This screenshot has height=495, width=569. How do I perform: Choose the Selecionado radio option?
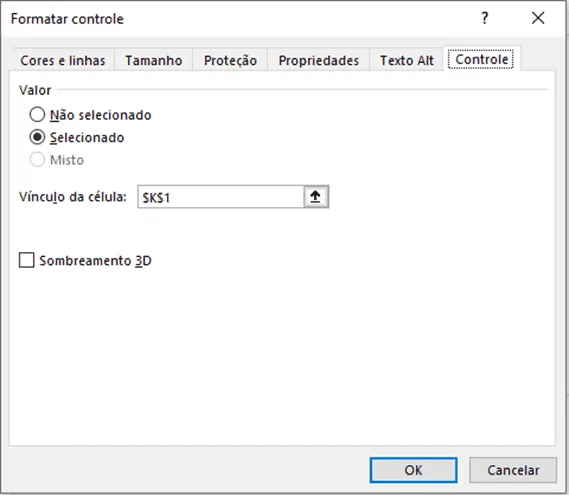pyautogui.click(x=37, y=137)
